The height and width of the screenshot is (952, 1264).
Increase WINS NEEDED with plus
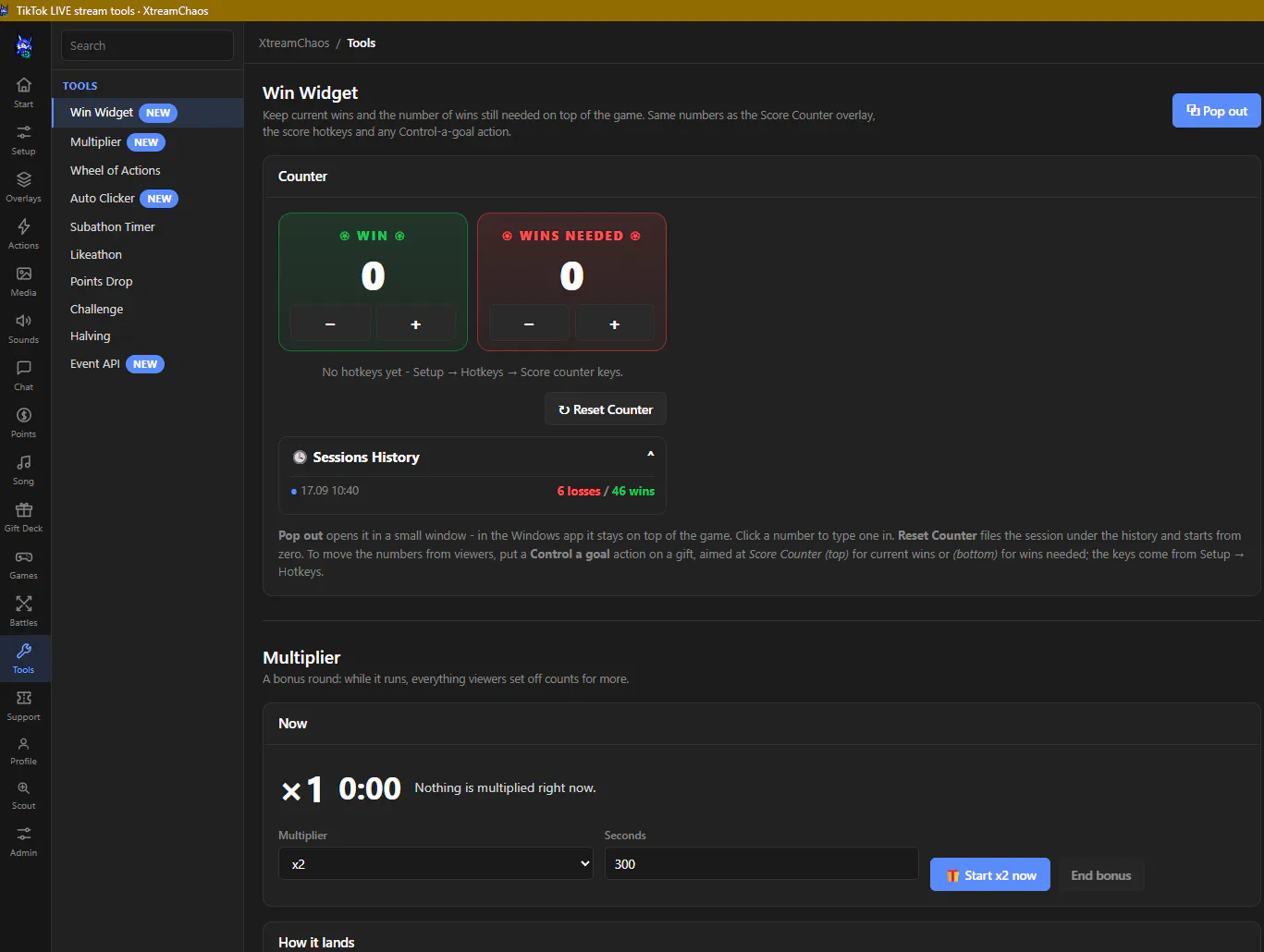(615, 324)
